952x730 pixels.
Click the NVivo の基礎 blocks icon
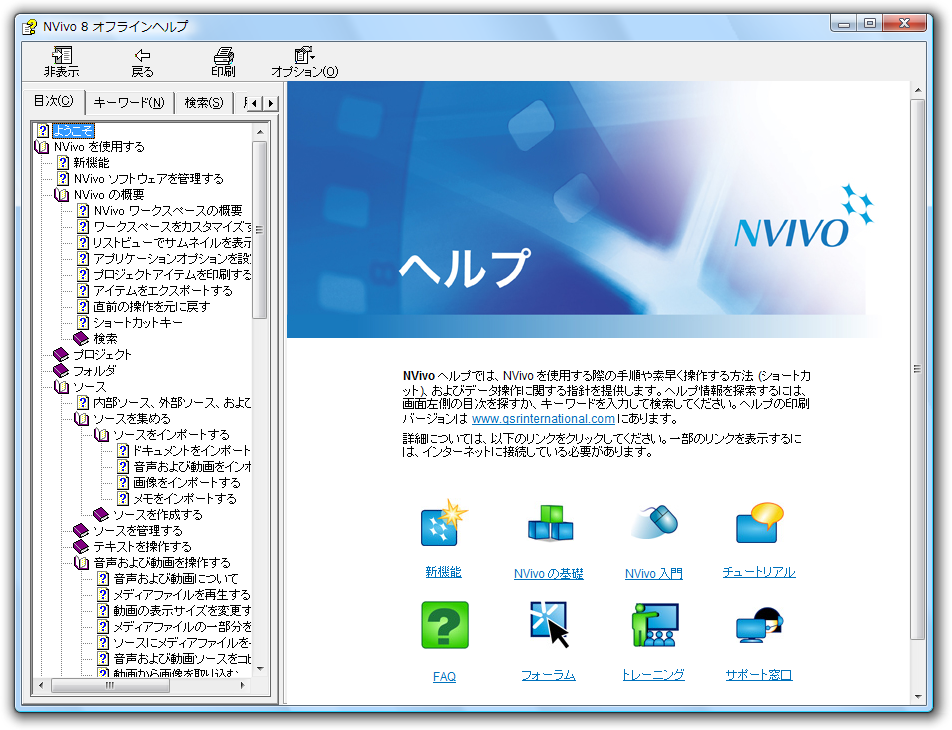[550, 523]
